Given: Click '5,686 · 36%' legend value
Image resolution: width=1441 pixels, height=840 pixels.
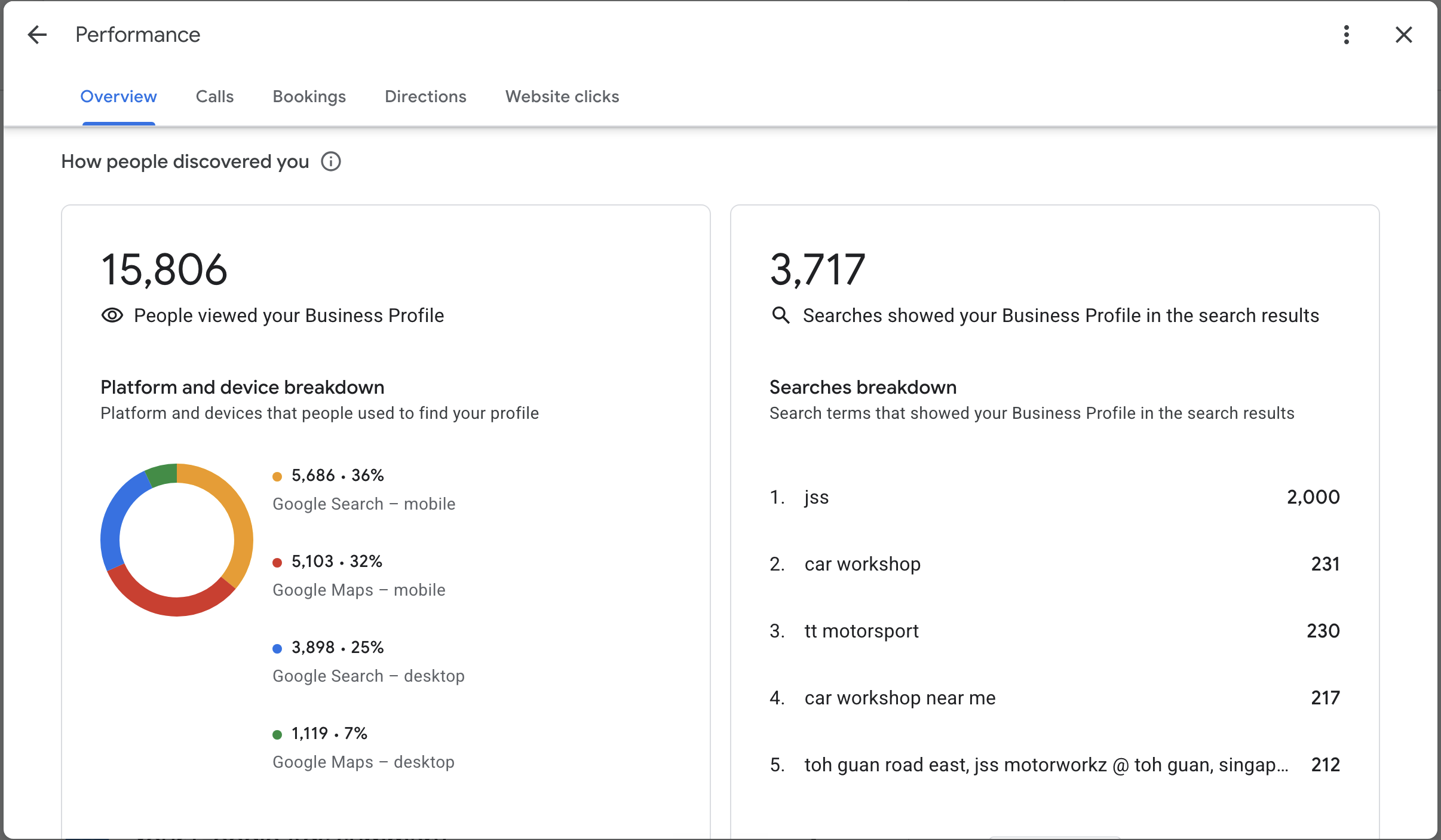Looking at the screenshot, I should [x=338, y=476].
